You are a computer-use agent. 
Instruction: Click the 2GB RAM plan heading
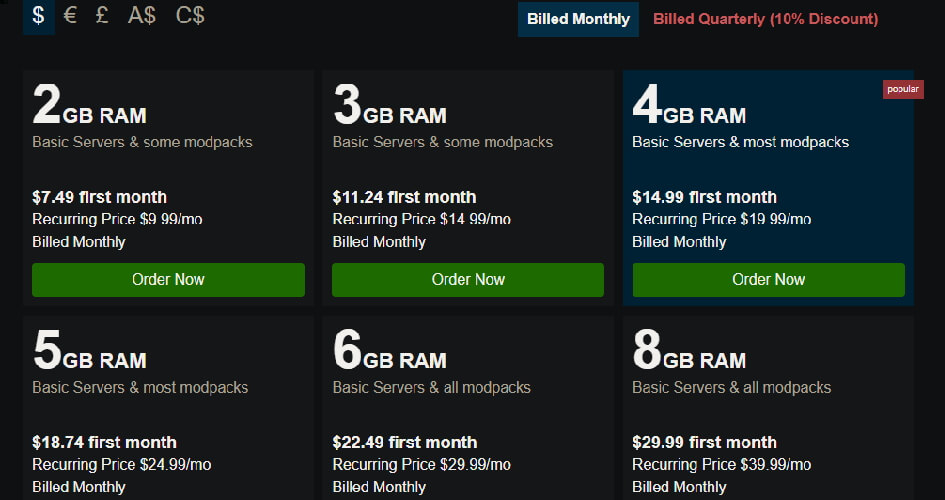89,104
